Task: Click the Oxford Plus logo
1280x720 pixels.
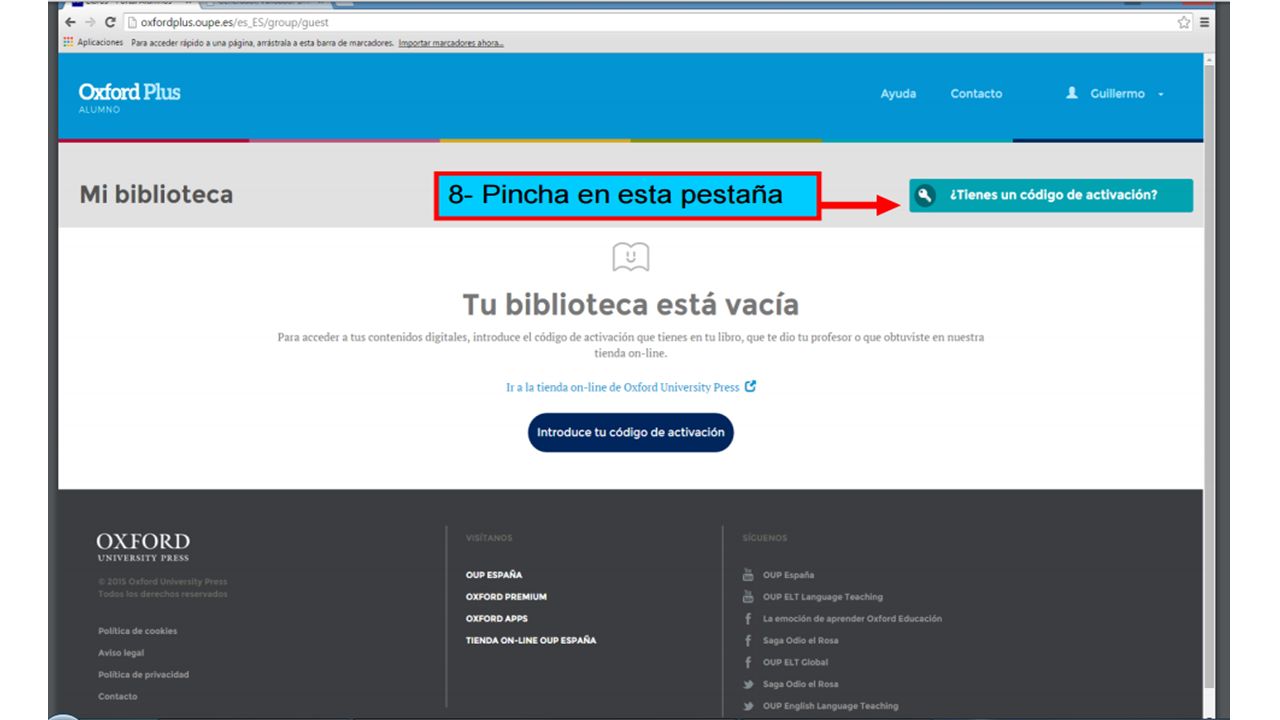Action: [x=129, y=96]
